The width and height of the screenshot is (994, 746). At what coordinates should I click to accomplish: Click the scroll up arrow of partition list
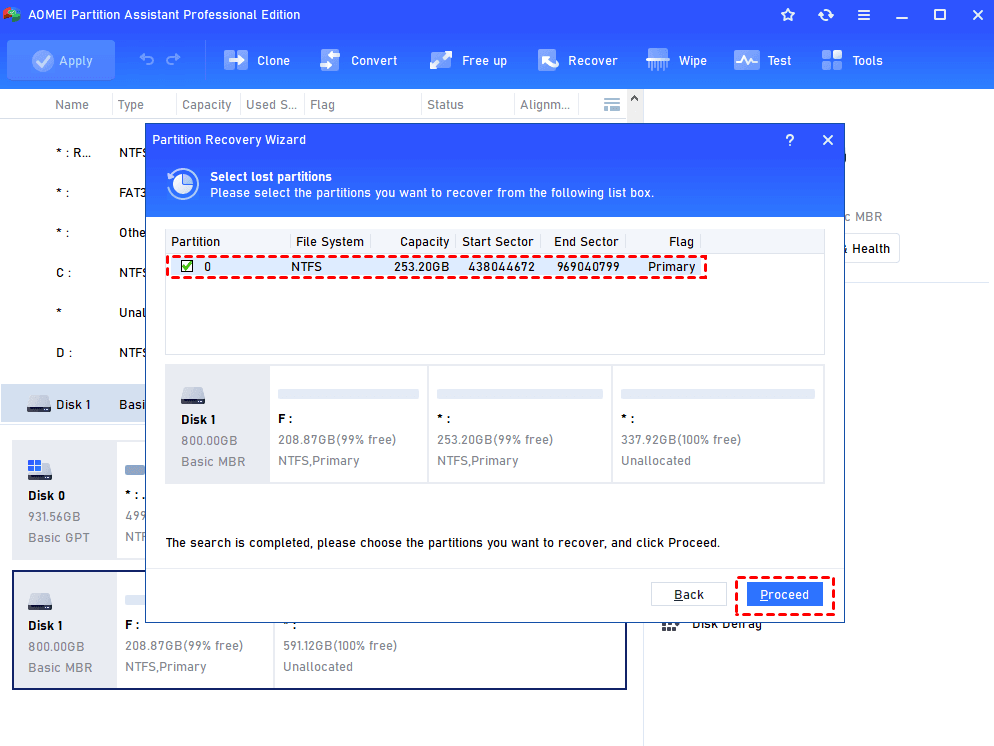pyautogui.click(x=635, y=98)
